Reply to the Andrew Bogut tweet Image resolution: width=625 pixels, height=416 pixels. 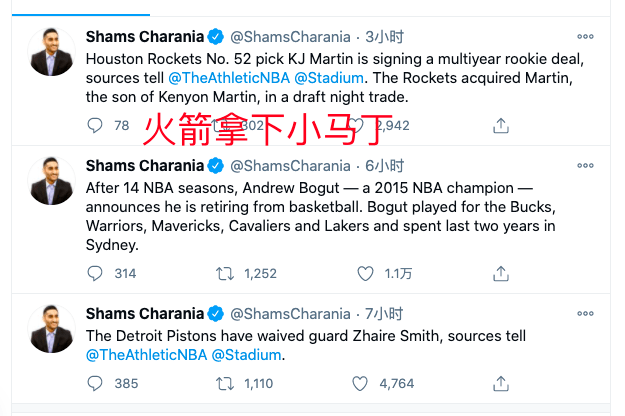click(x=95, y=274)
